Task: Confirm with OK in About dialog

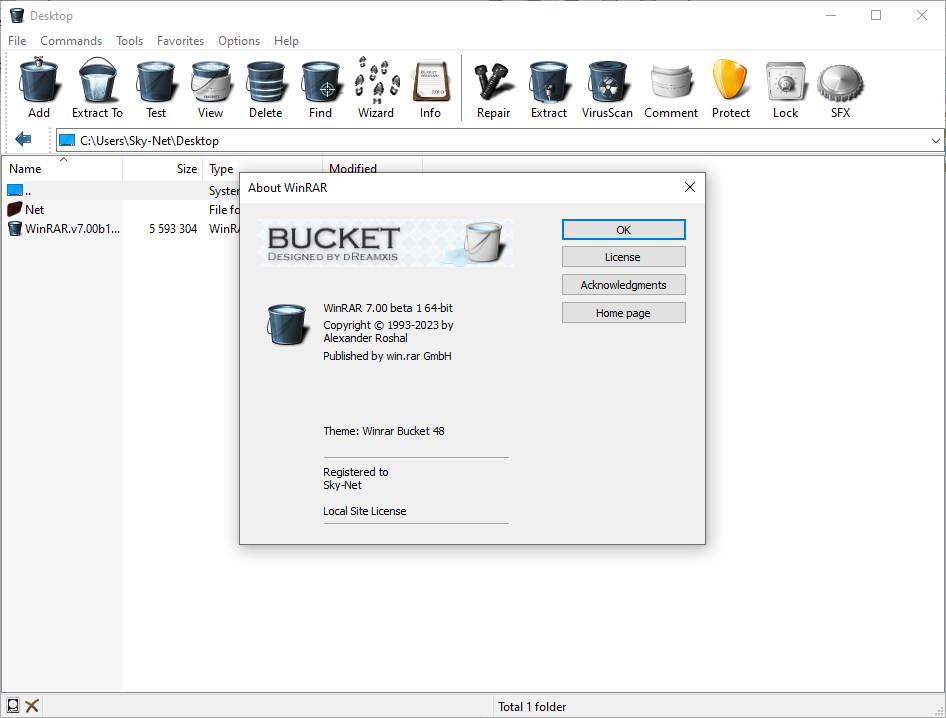Action: [623, 229]
